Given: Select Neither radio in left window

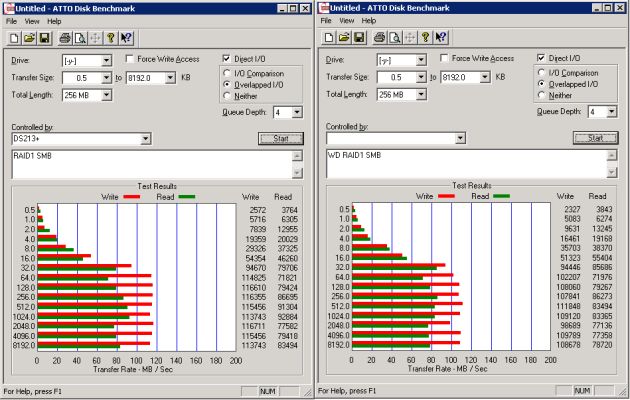Looking at the screenshot, I should pos(227,96).
